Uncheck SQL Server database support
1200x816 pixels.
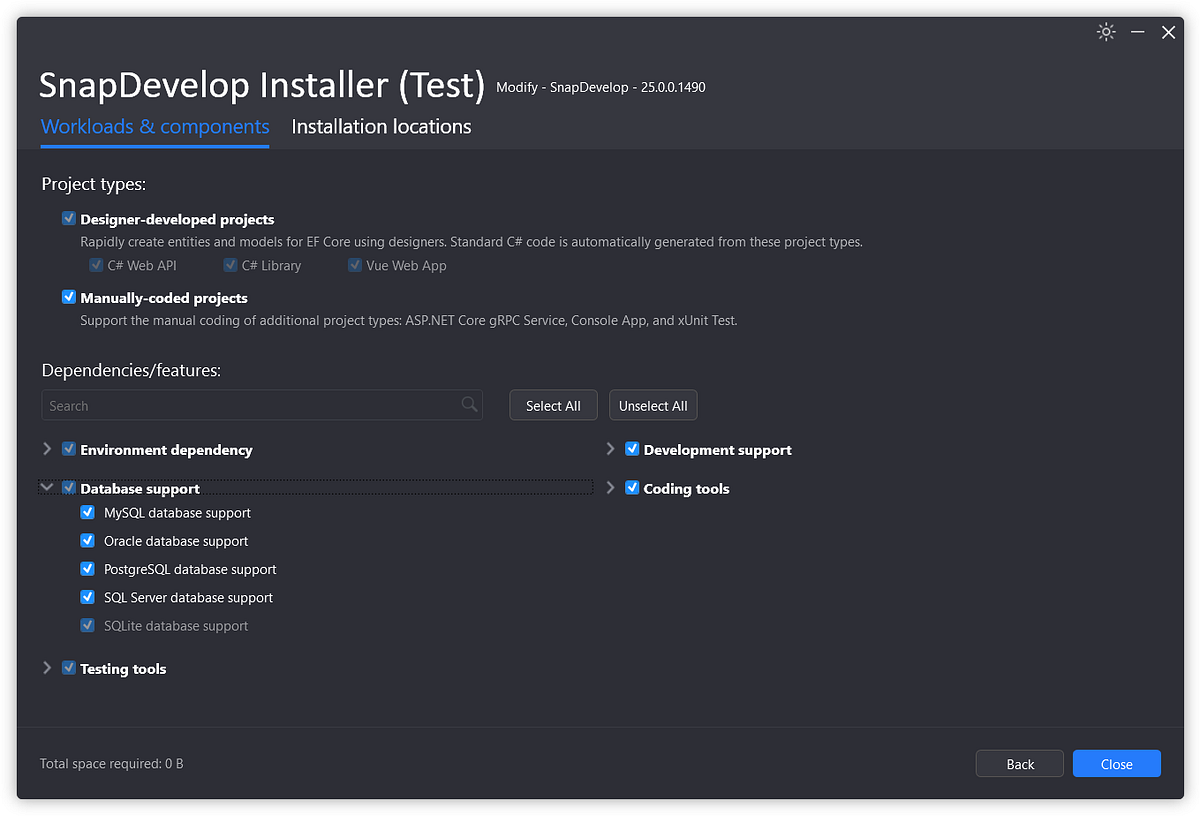click(88, 597)
